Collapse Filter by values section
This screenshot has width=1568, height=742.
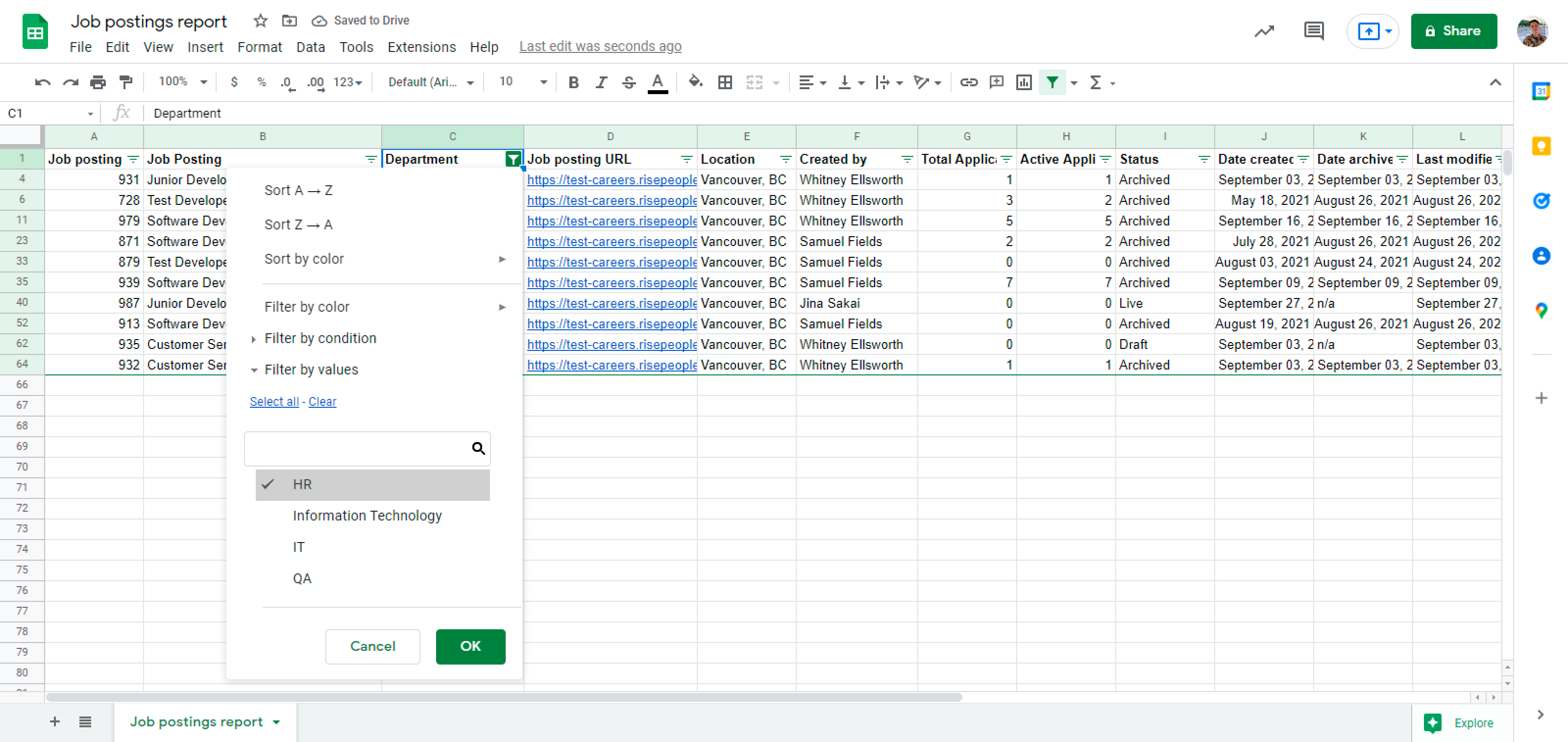click(x=306, y=370)
